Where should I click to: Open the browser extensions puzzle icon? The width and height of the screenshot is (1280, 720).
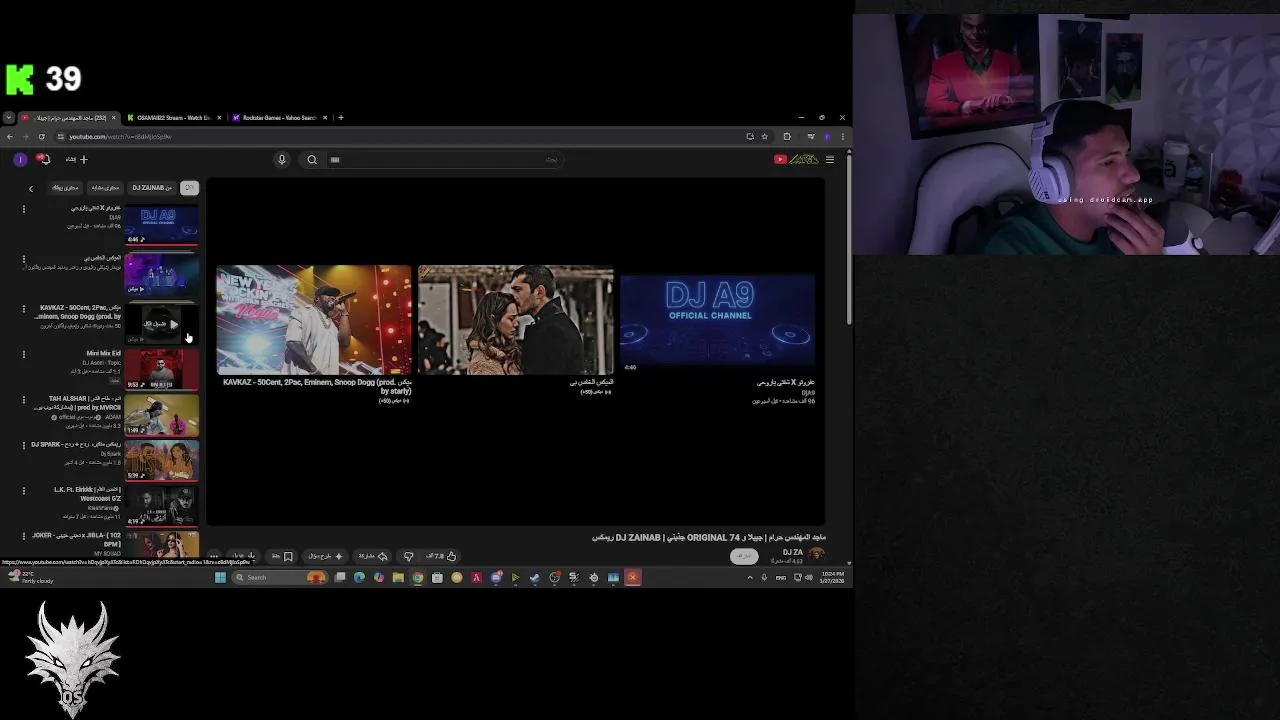(x=787, y=136)
